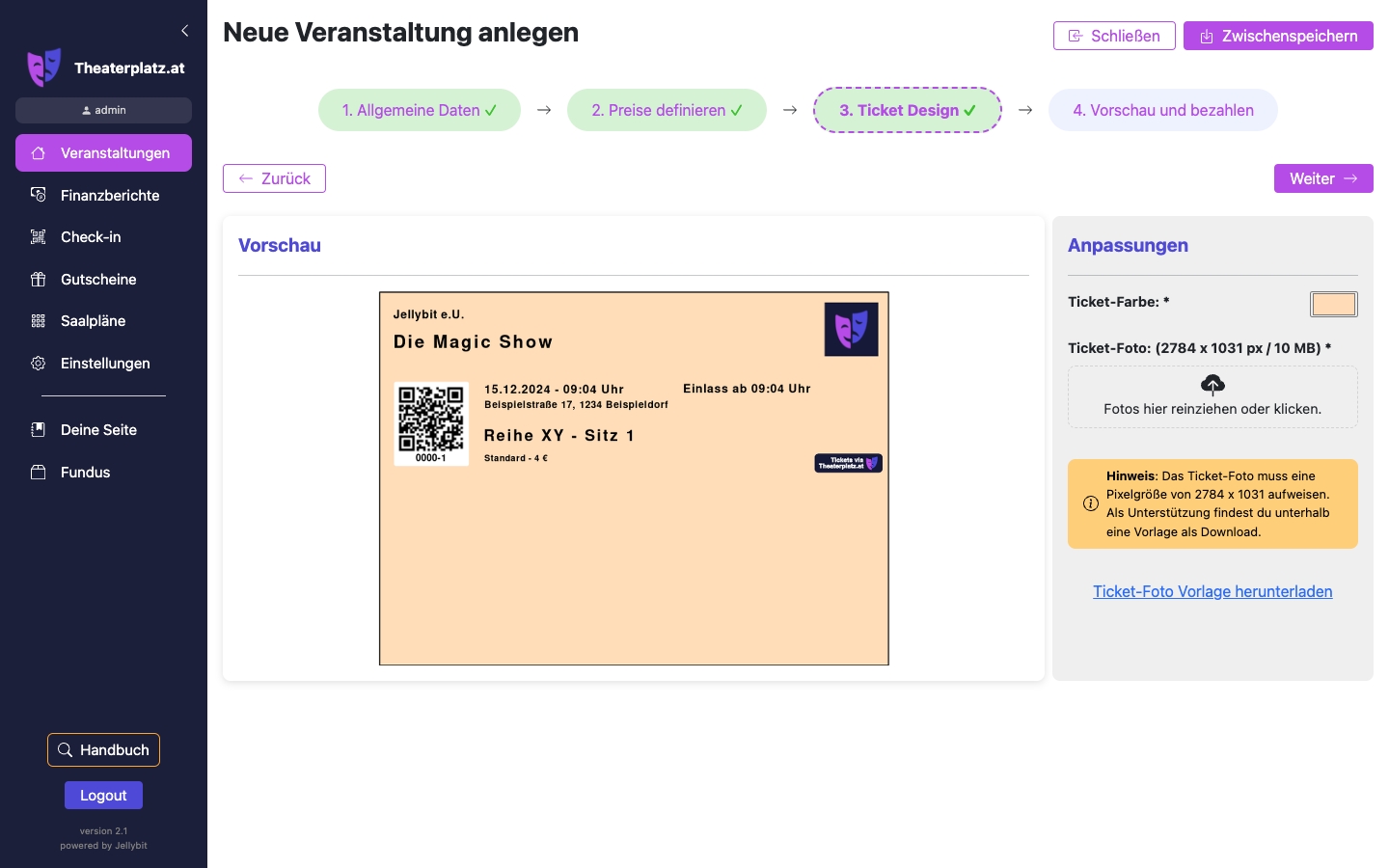The width and height of the screenshot is (1389, 868).
Task: Select the Check-in sidebar icon
Action: [x=38, y=236]
